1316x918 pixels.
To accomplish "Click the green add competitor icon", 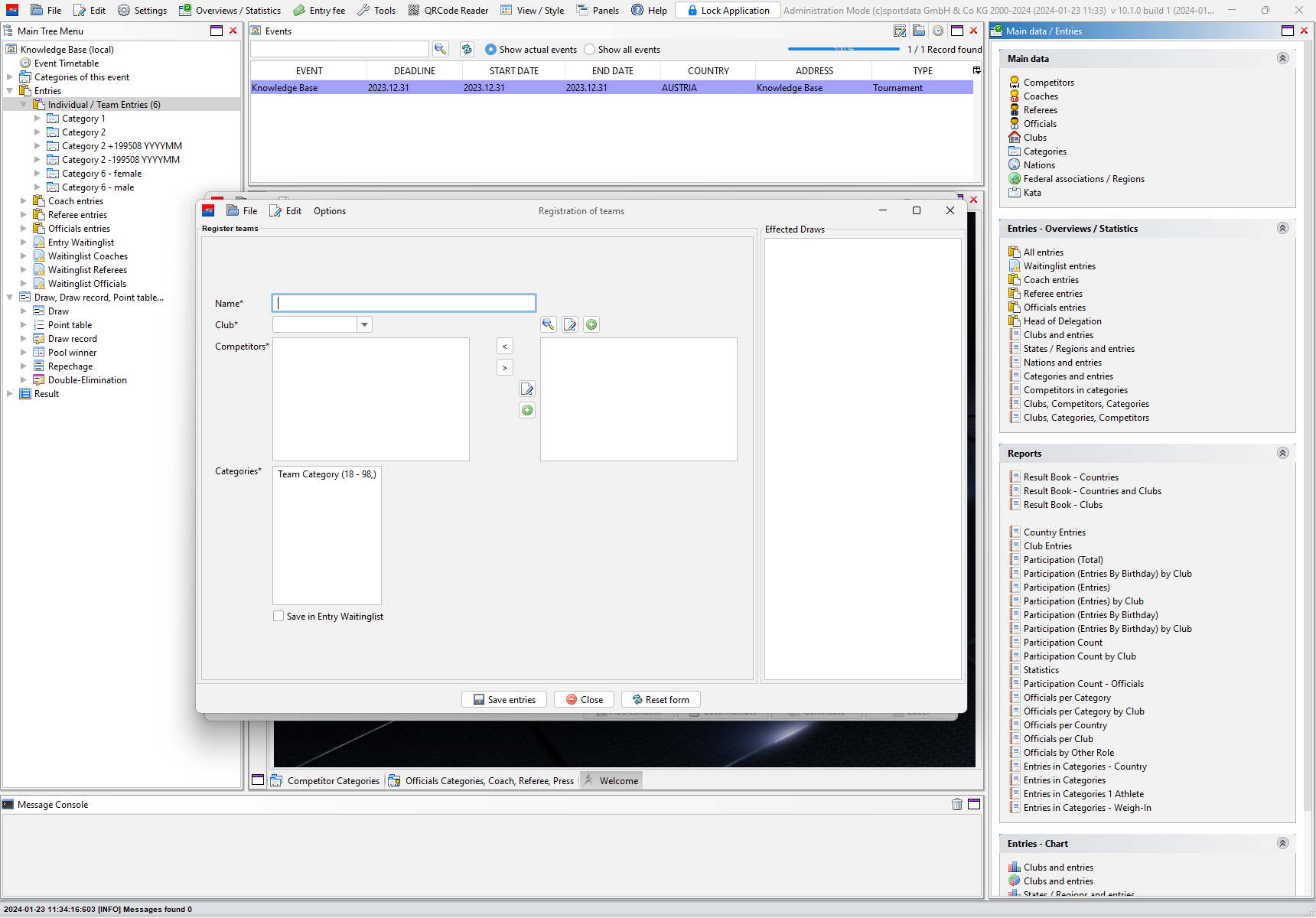I will pyautogui.click(x=527, y=410).
